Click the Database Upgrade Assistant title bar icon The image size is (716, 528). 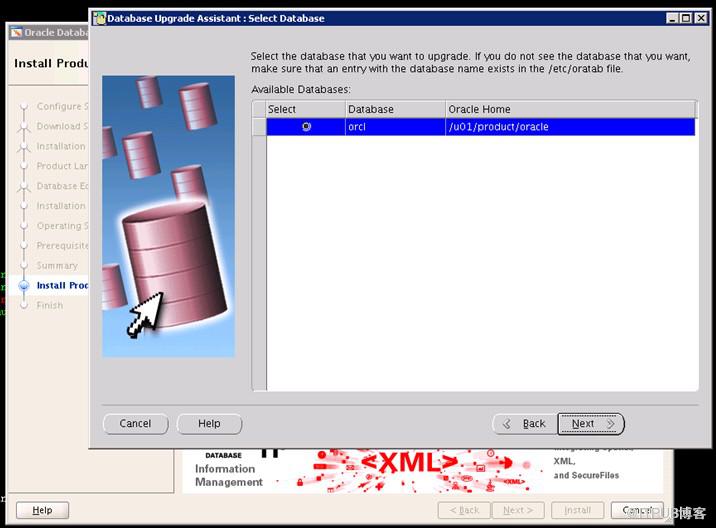coord(100,18)
